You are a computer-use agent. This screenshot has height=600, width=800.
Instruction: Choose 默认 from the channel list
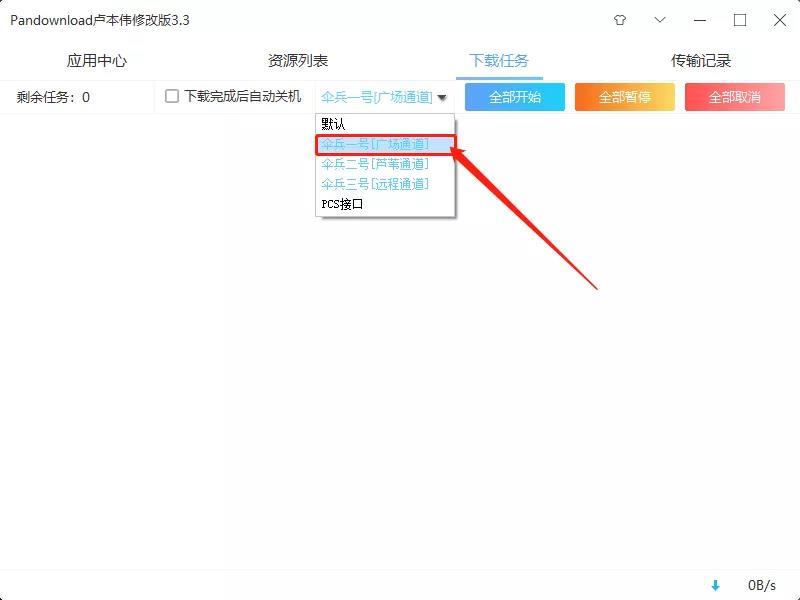333,124
